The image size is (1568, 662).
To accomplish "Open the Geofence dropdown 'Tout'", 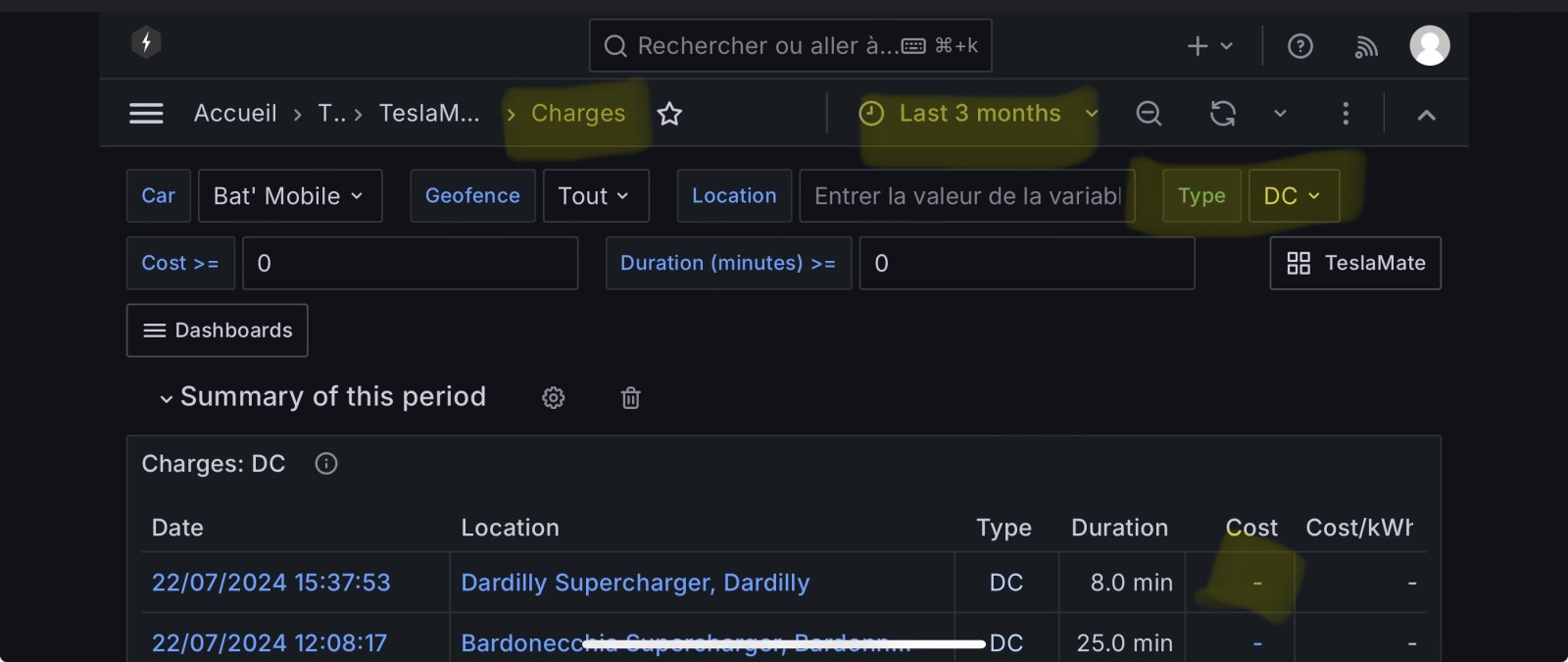I will click(596, 195).
